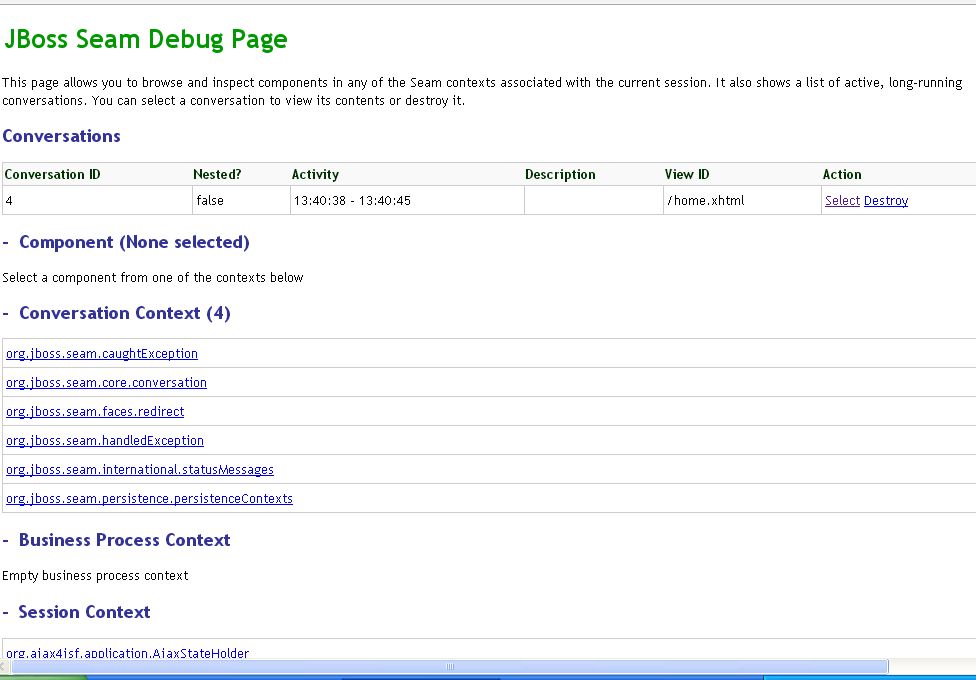
Task: Click the activity time 13:40:38 - 13:40:45
Action: (x=352, y=201)
